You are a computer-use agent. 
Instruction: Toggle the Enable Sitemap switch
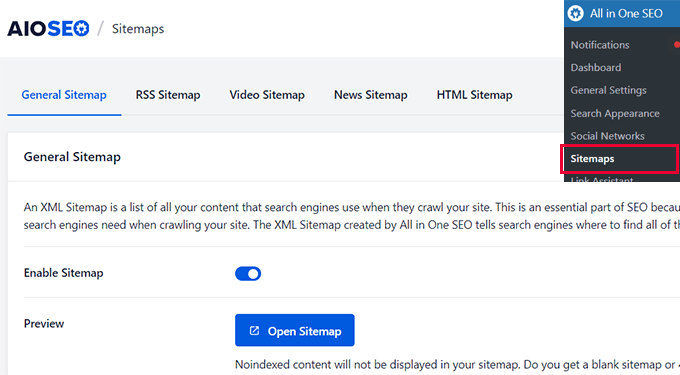(248, 274)
